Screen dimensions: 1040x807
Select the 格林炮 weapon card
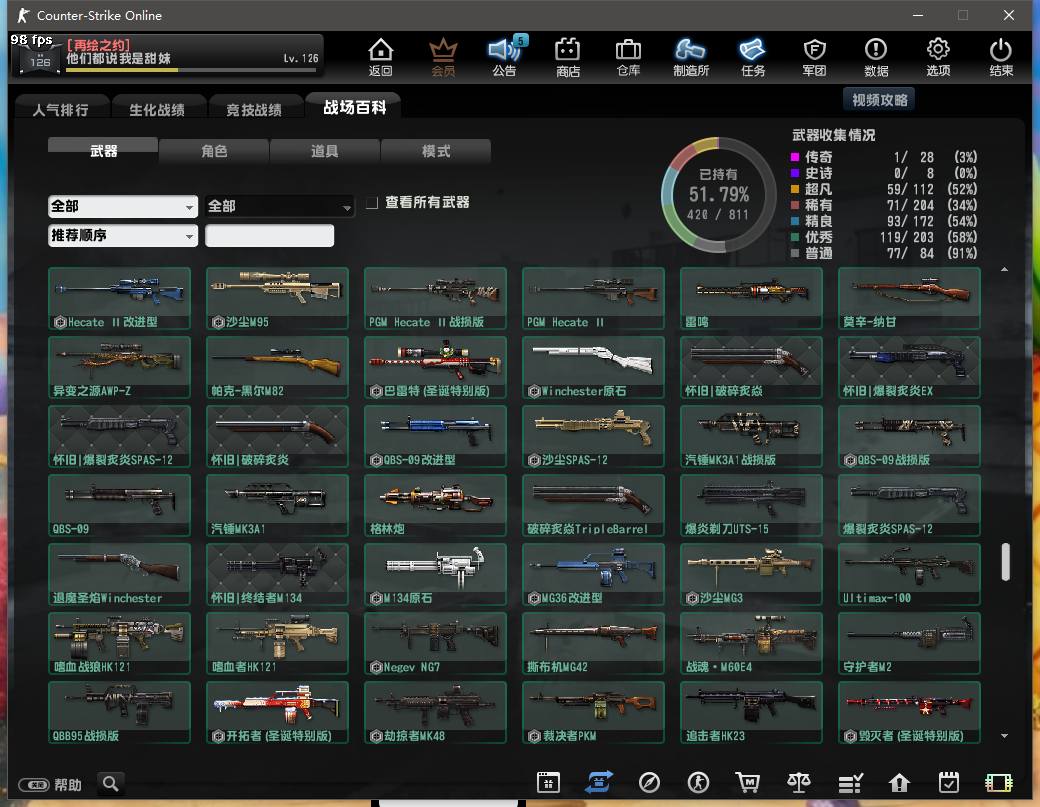click(435, 505)
